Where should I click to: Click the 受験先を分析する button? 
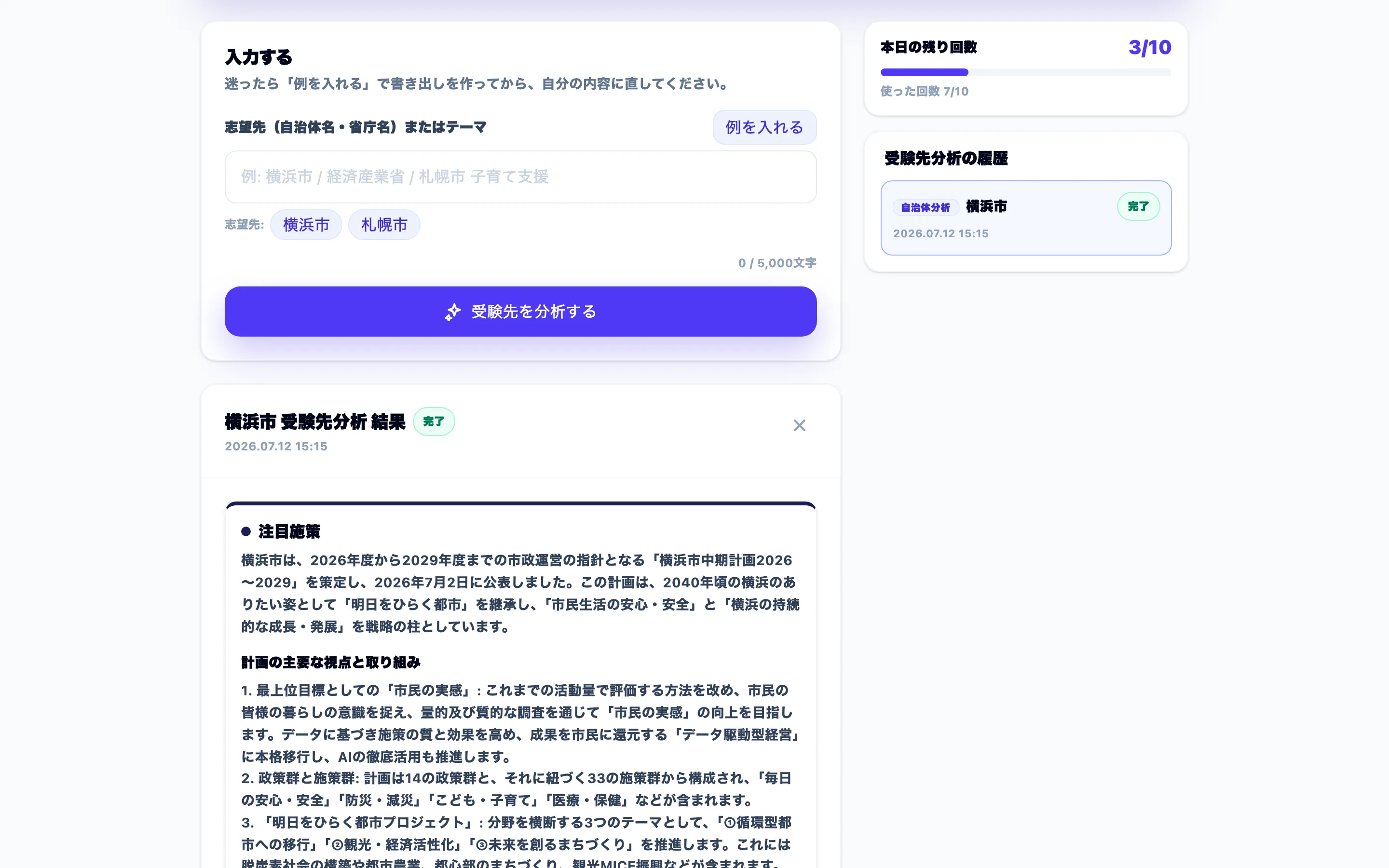pos(520,312)
